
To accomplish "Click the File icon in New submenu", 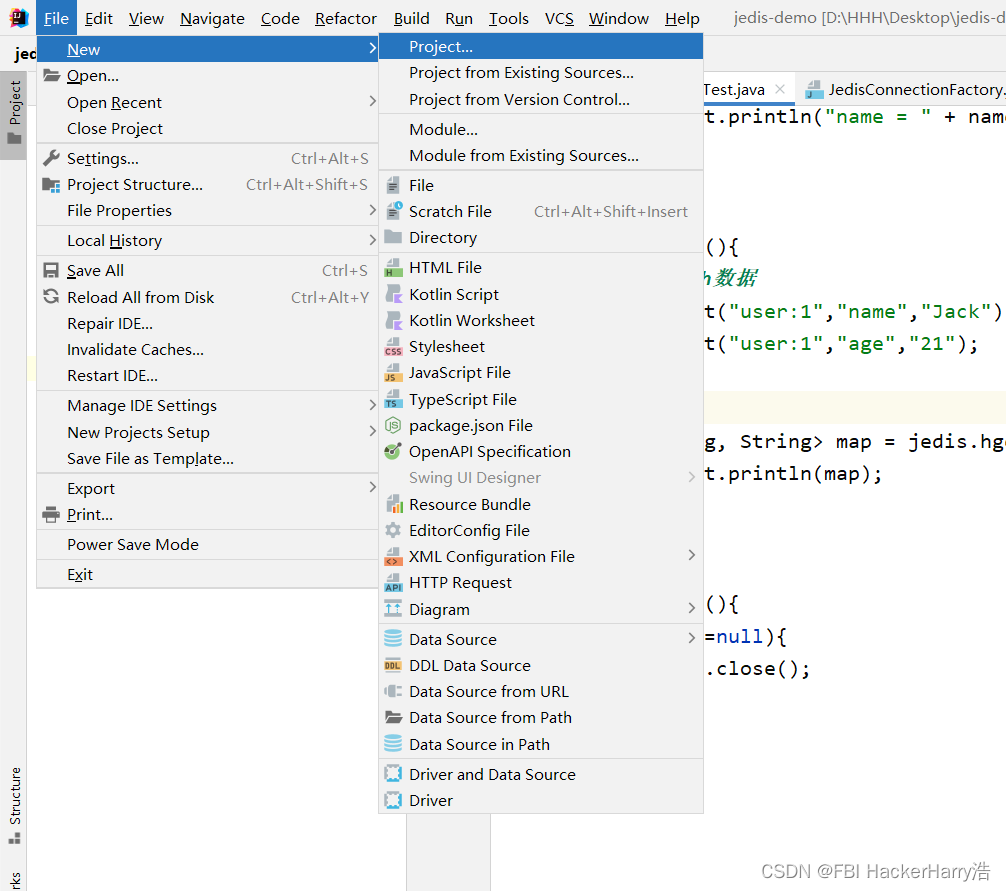I will (393, 185).
